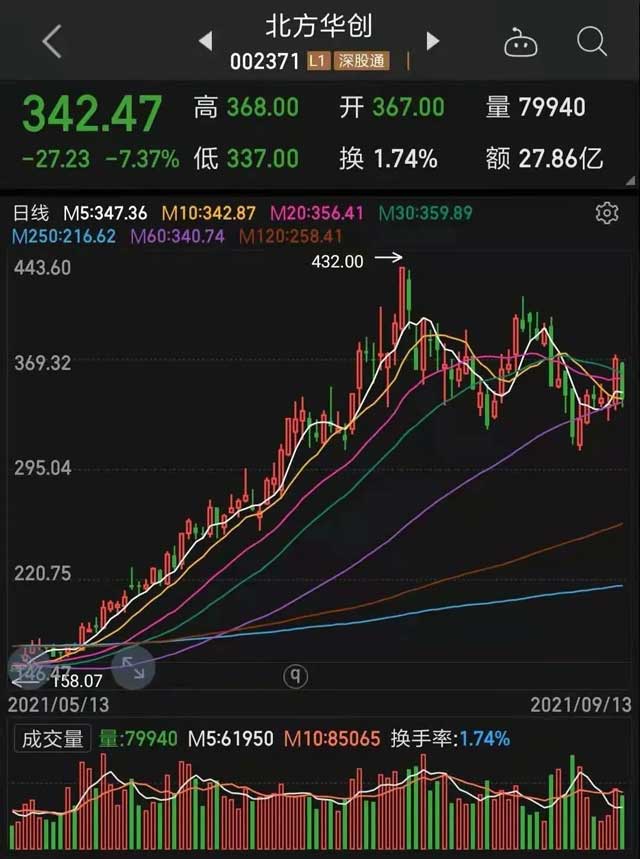The height and width of the screenshot is (859, 640).
Task: Tap the M20:356.41 moving average label
Action: click(x=317, y=213)
